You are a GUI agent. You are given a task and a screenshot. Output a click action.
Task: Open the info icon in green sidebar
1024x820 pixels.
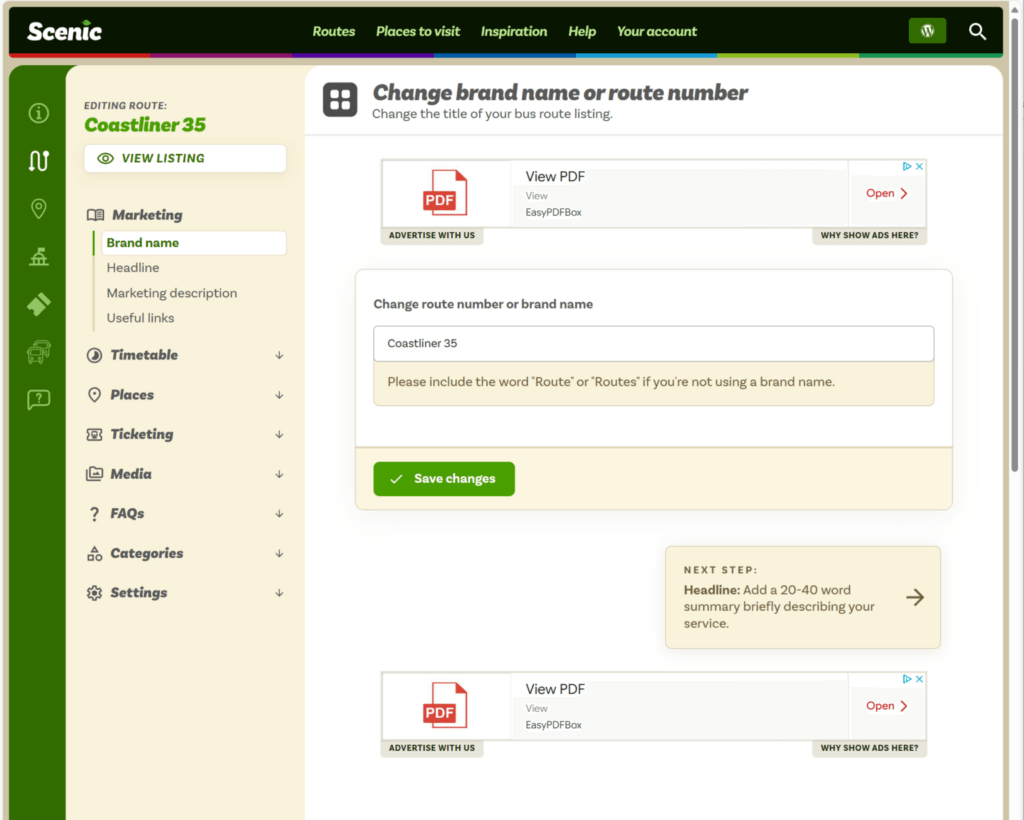coord(39,113)
